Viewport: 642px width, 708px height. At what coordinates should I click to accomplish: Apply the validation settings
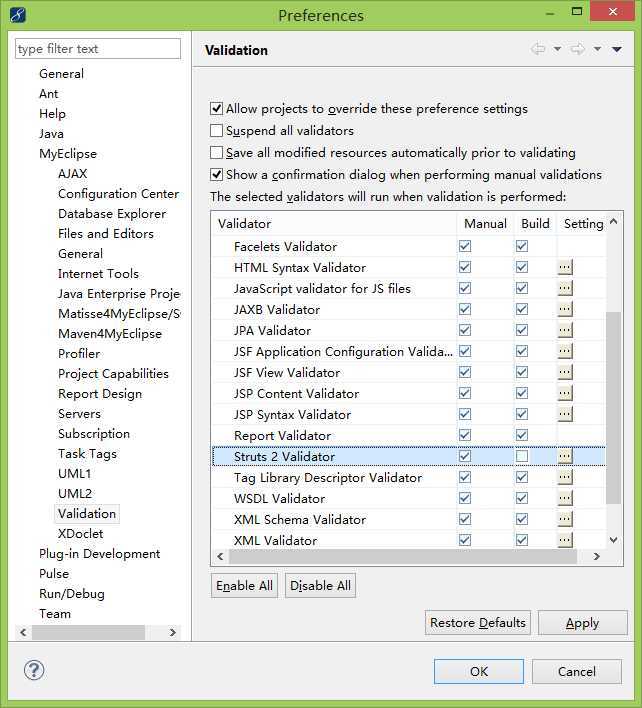[582, 623]
